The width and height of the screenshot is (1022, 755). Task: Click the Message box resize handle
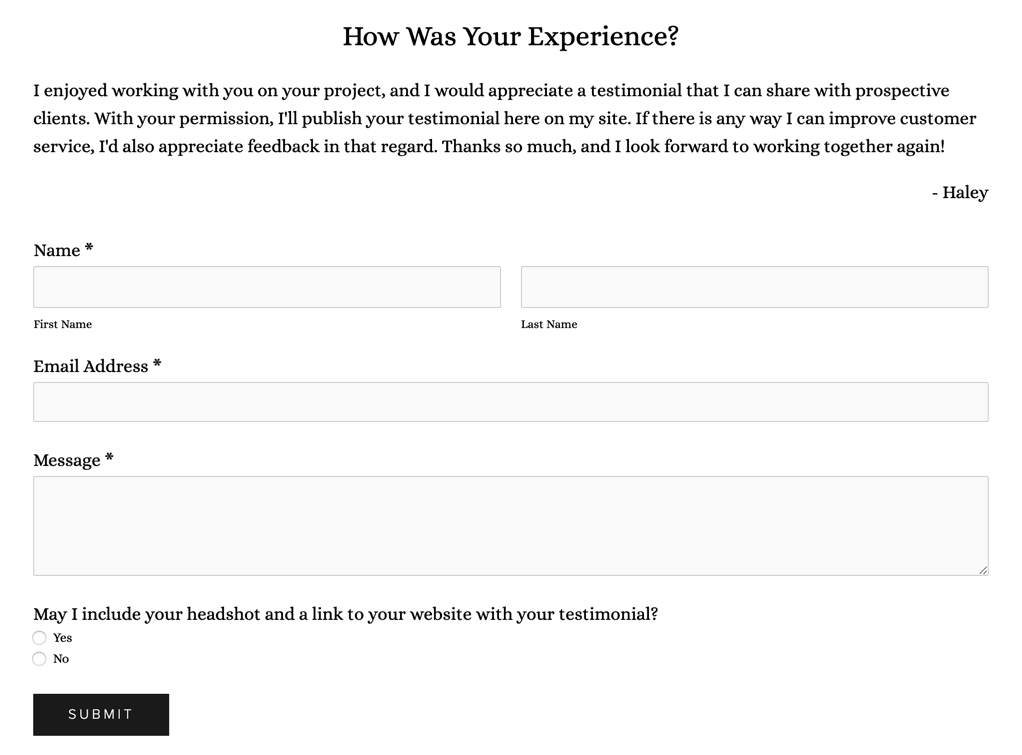click(x=983, y=570)
